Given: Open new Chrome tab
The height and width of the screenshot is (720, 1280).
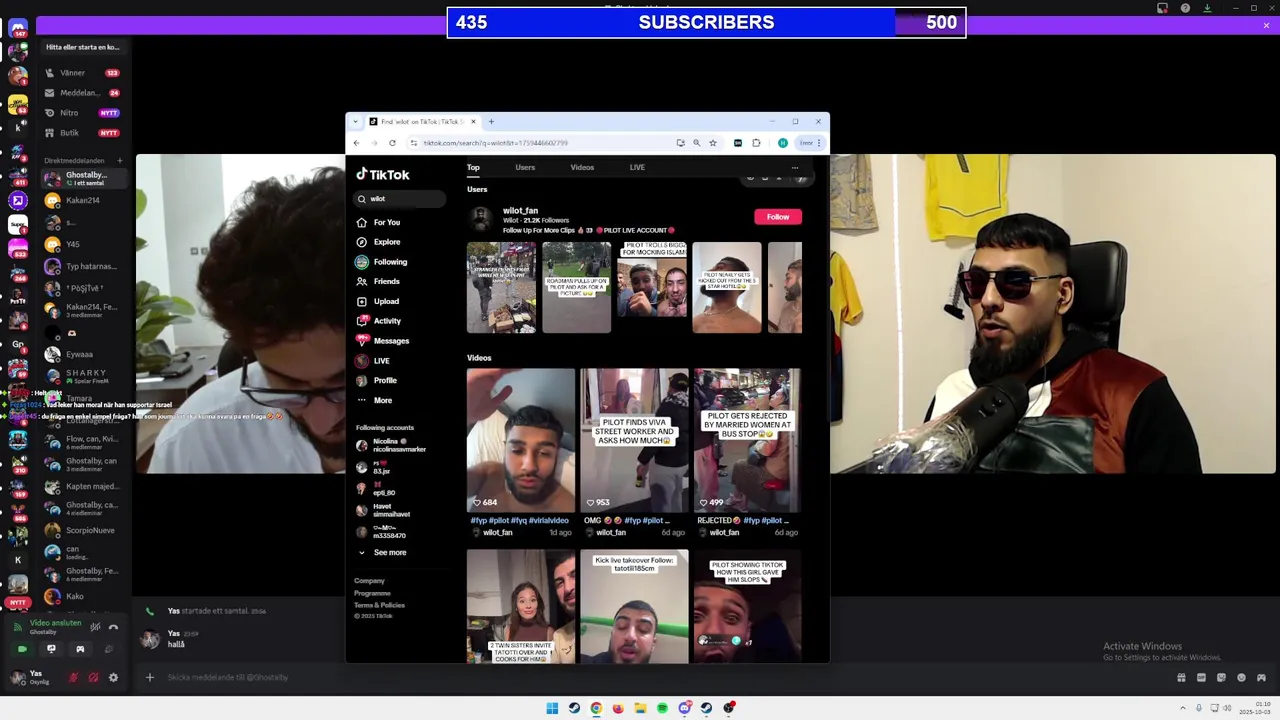Looking at the screenshot, I should pyautogui.click(x=490, y=122).
